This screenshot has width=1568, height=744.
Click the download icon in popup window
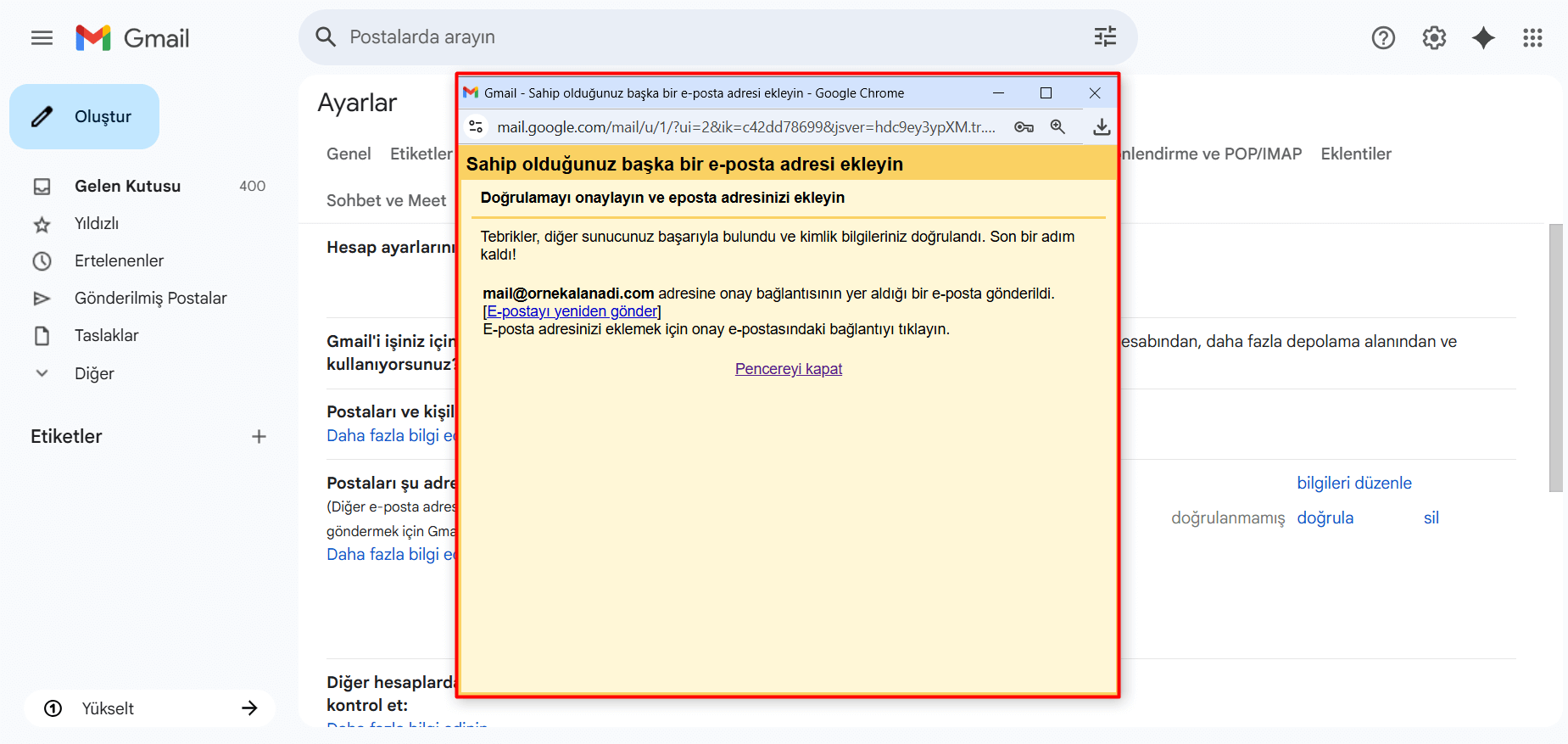click(1102, 126)
